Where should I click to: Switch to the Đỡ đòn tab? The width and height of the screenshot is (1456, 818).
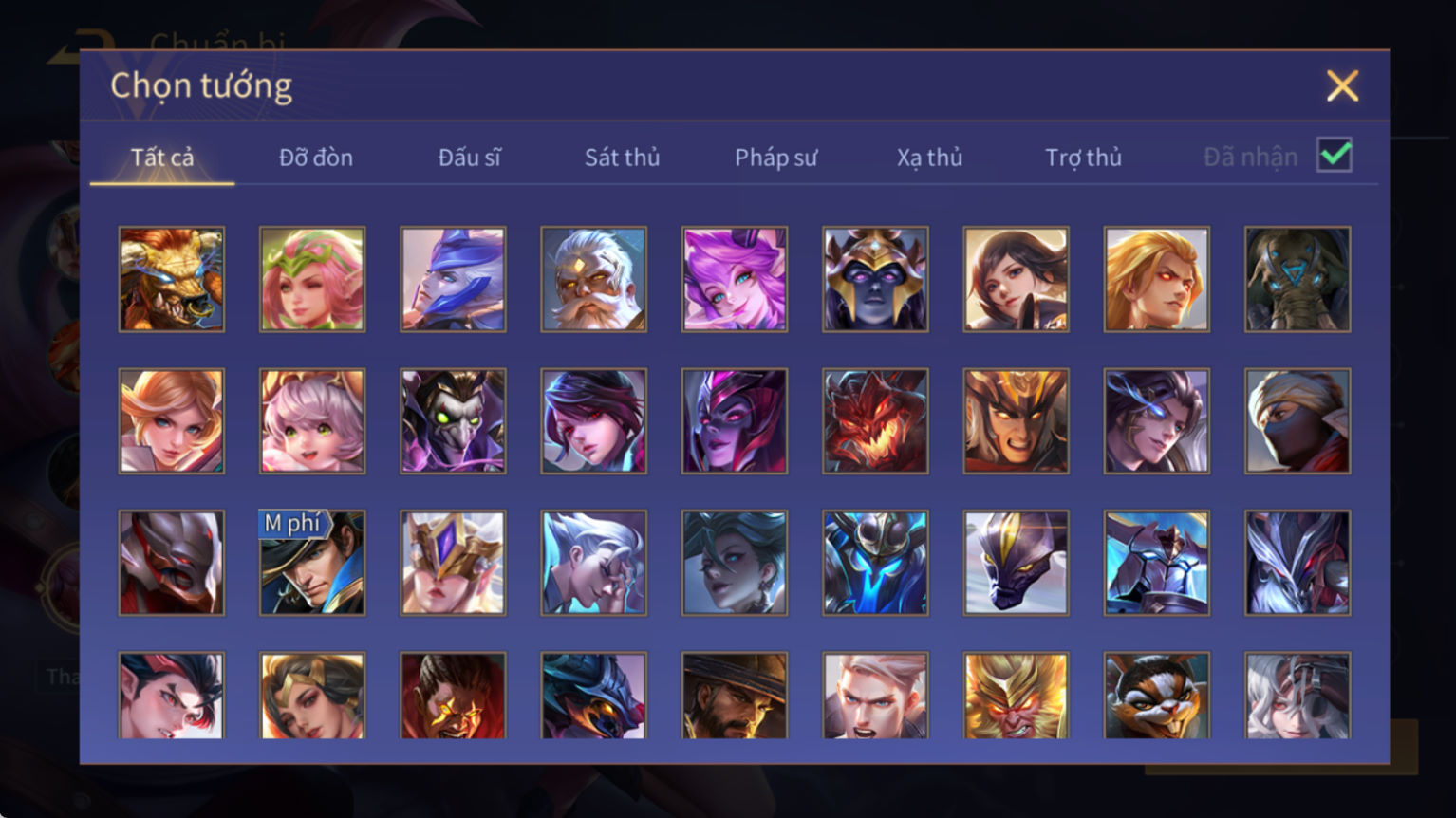[x=316, y=158]
